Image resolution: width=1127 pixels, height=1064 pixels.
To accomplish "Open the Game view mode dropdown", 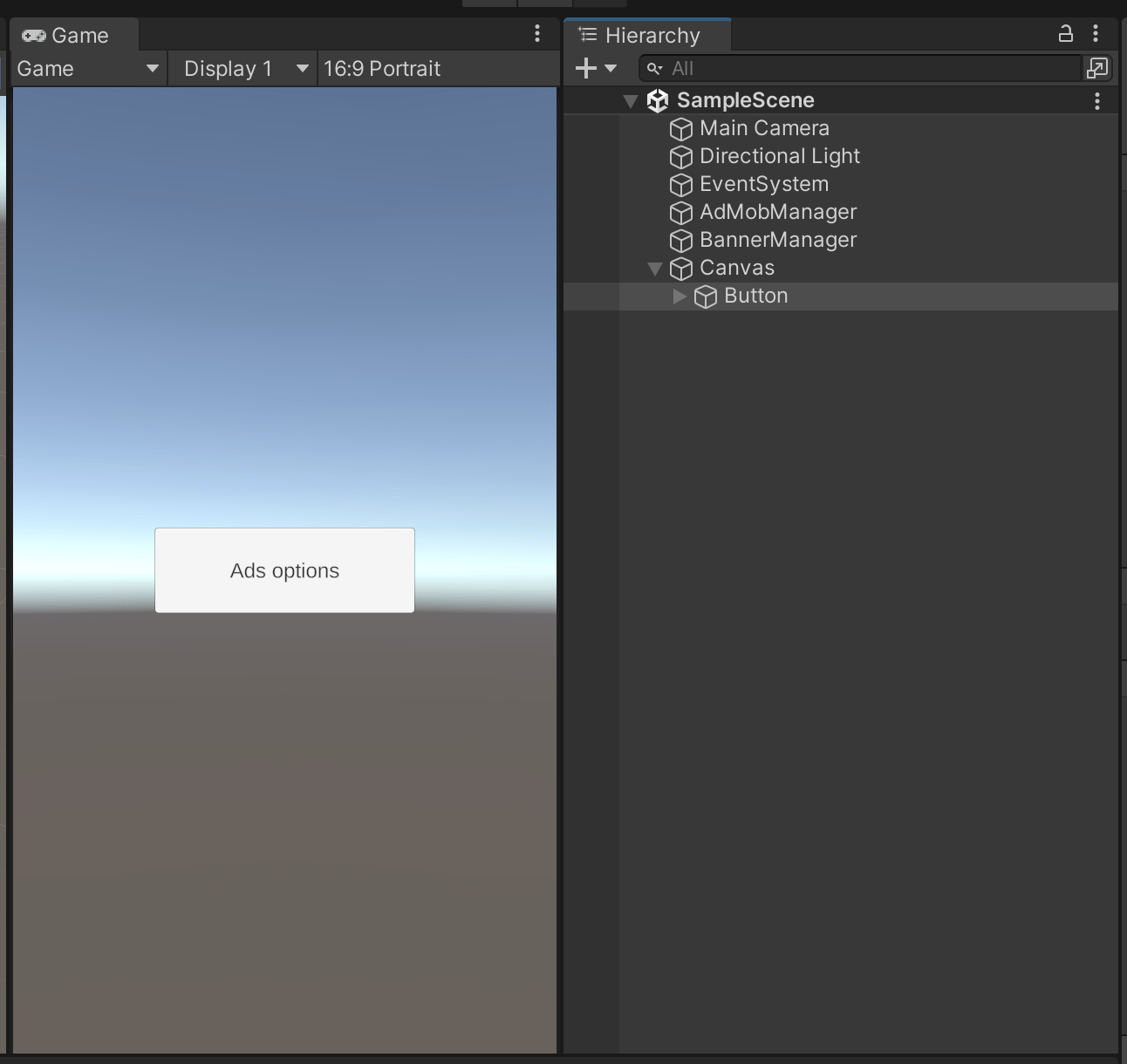I will click(x=87, y=68).
